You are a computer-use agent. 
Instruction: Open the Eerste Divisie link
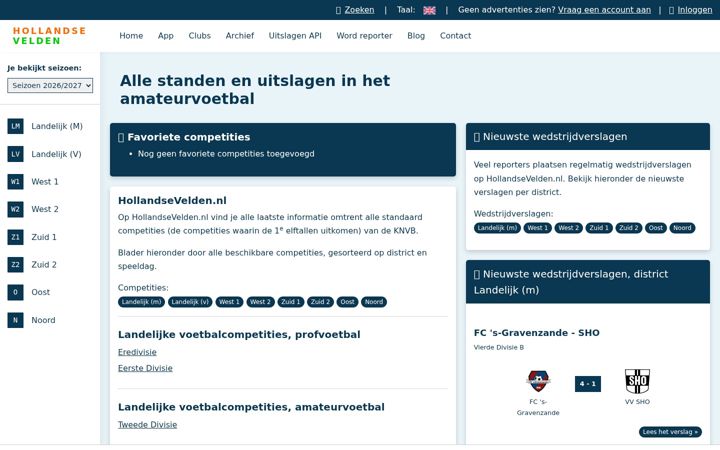[x=145, y=368]
